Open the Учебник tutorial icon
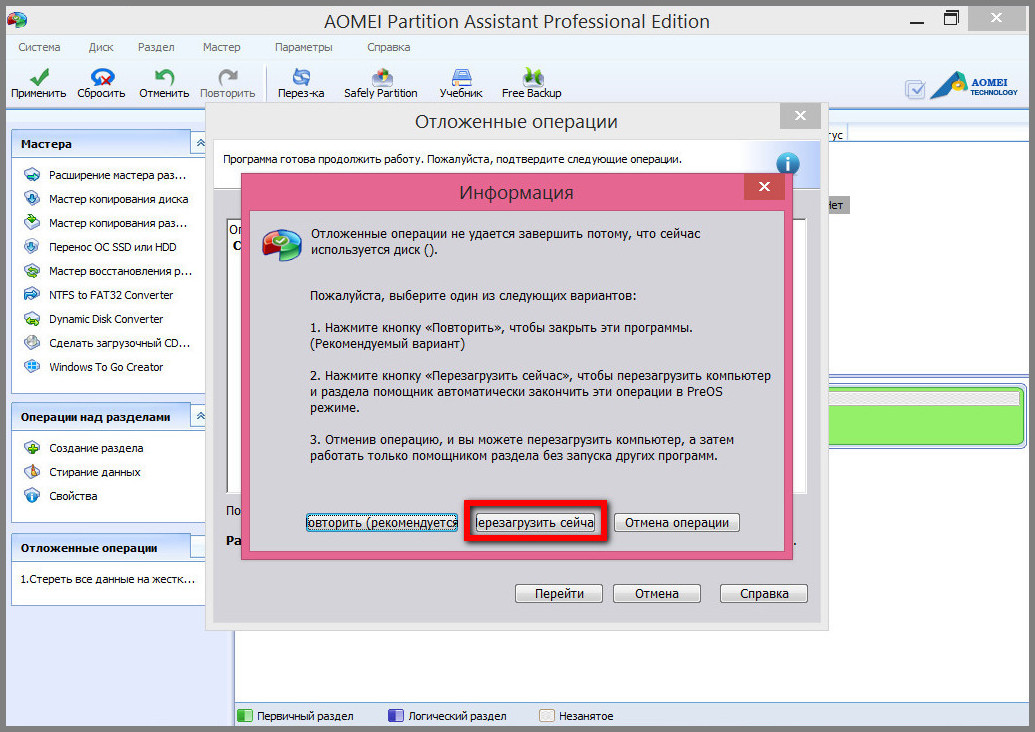This screenshot has height=732, width=1035. click(x=461, y=83)
